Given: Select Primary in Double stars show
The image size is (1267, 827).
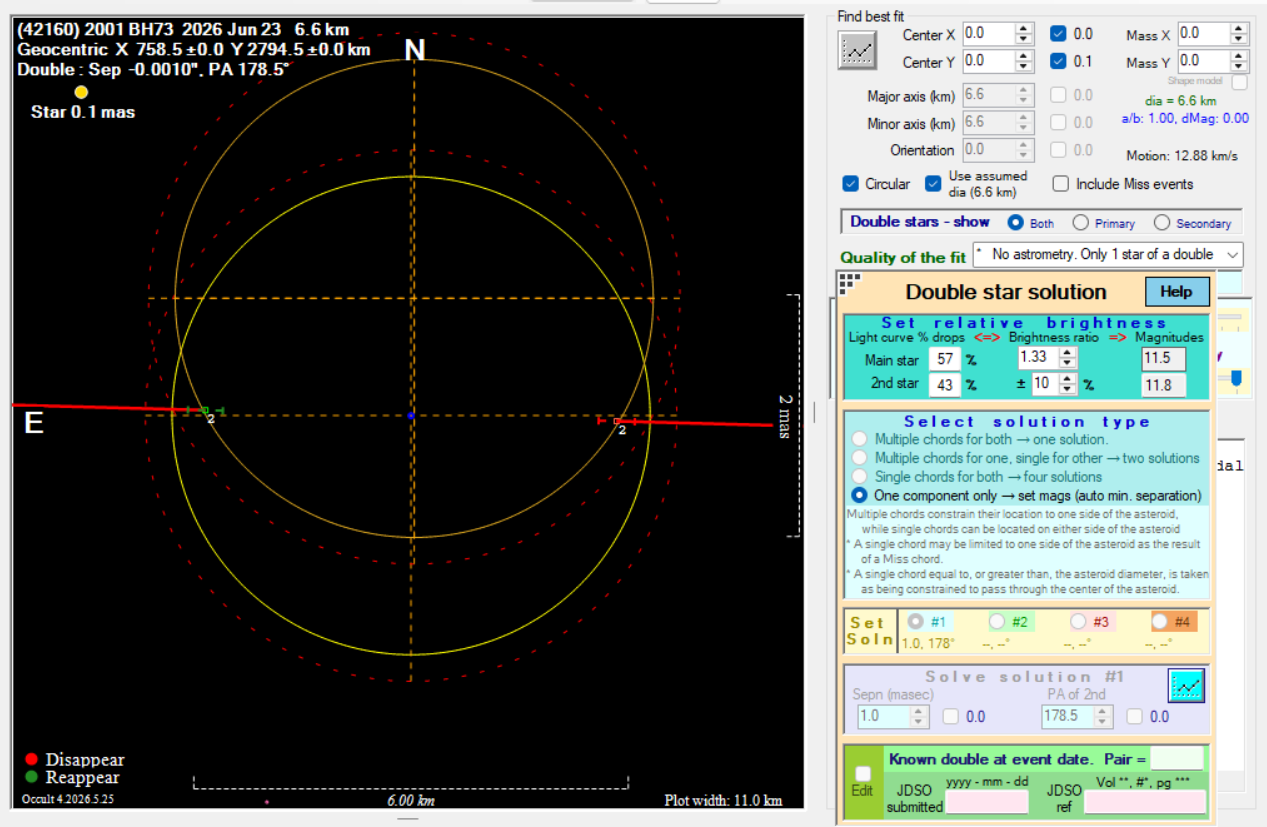Looking at the screenshot, I should point(1080,223).
